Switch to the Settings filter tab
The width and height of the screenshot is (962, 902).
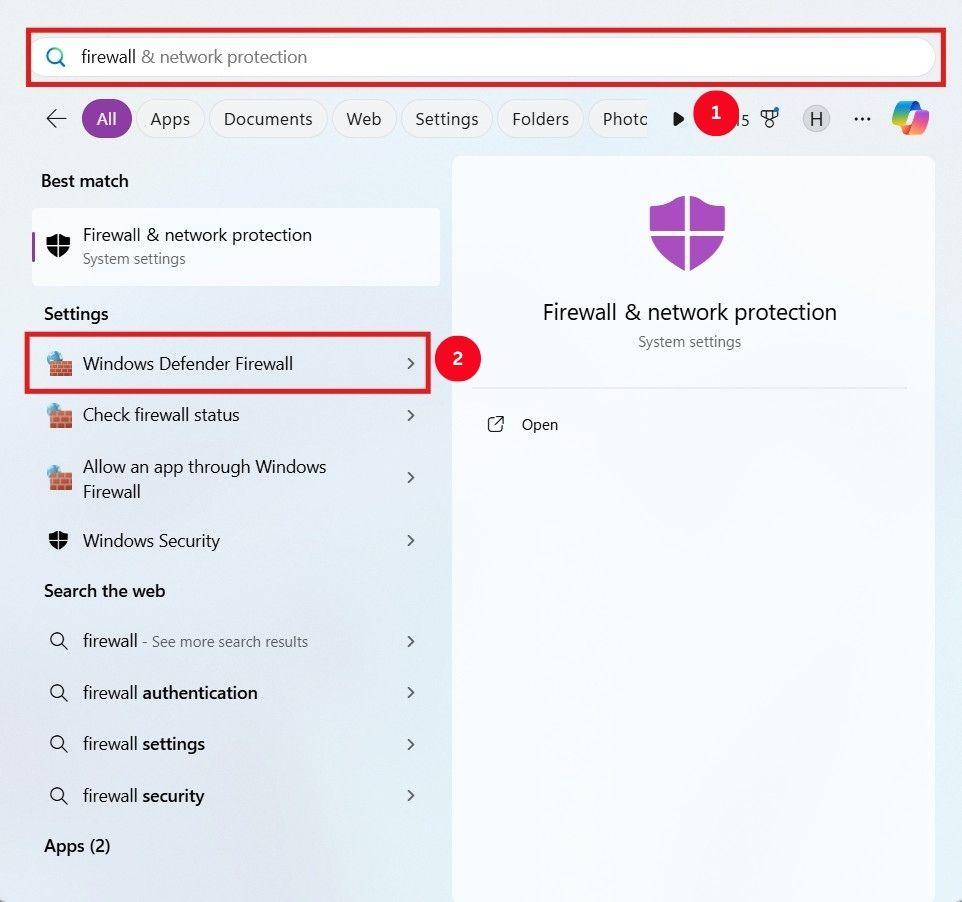tap(447, 118)
